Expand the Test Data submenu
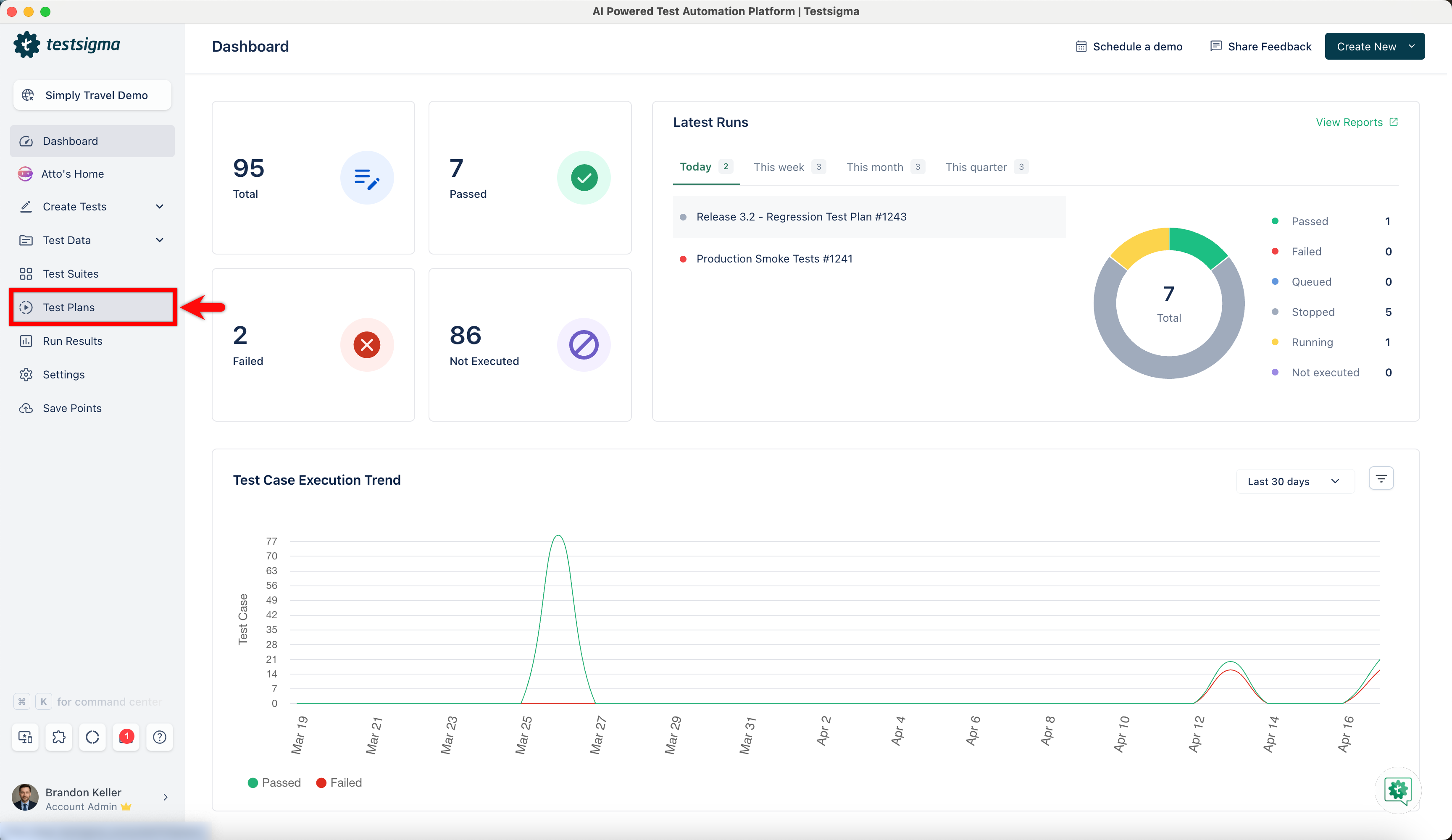This screenshot has width=1452, height=840. tap(160, 240)
